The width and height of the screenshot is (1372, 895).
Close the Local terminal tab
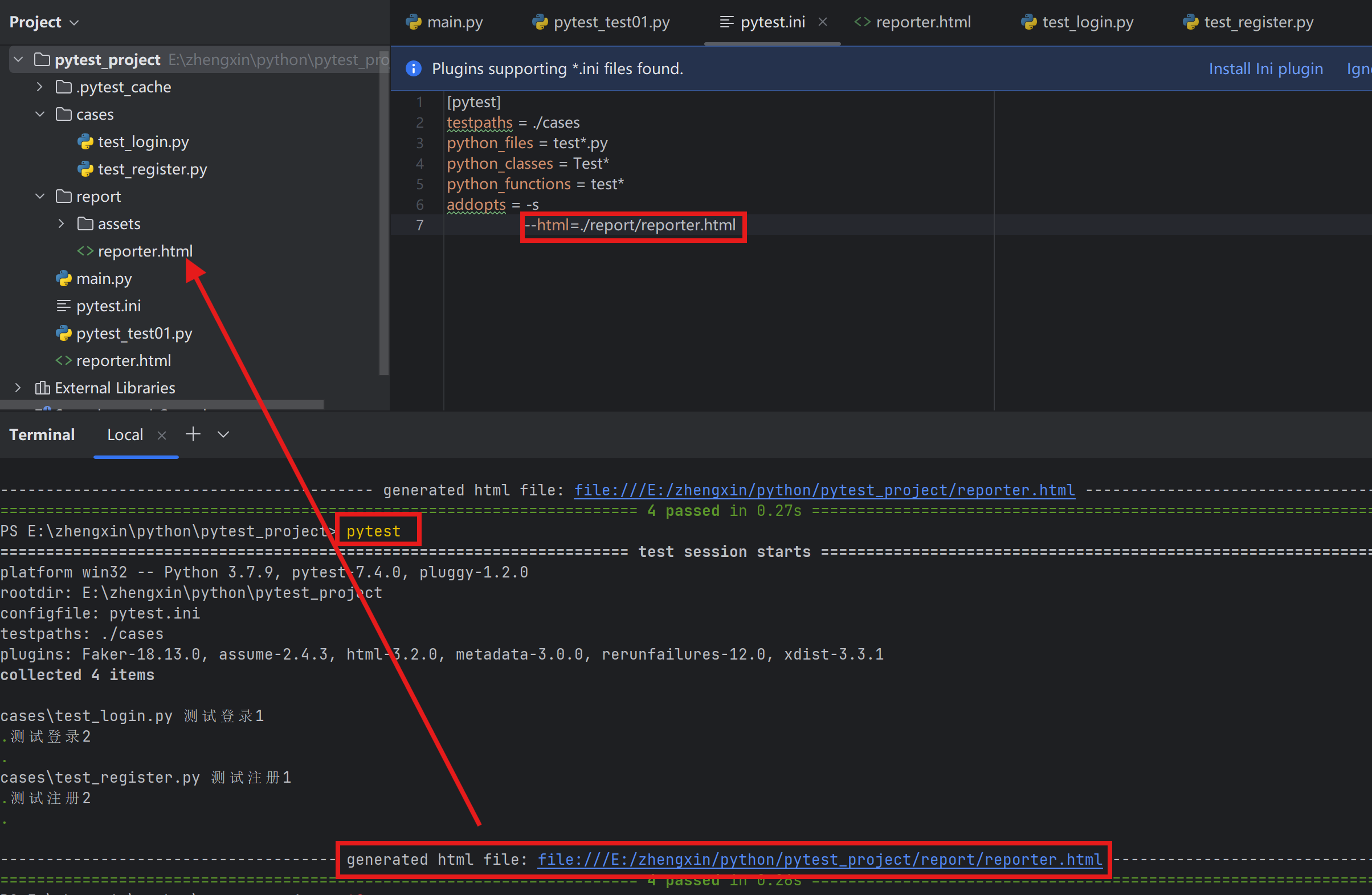tap(162, 436)
